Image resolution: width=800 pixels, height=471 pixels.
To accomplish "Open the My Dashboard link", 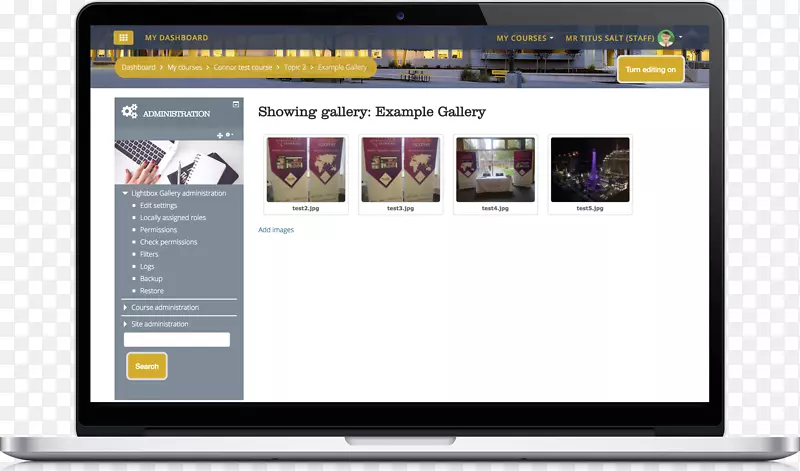I will (x=177, y=38).
